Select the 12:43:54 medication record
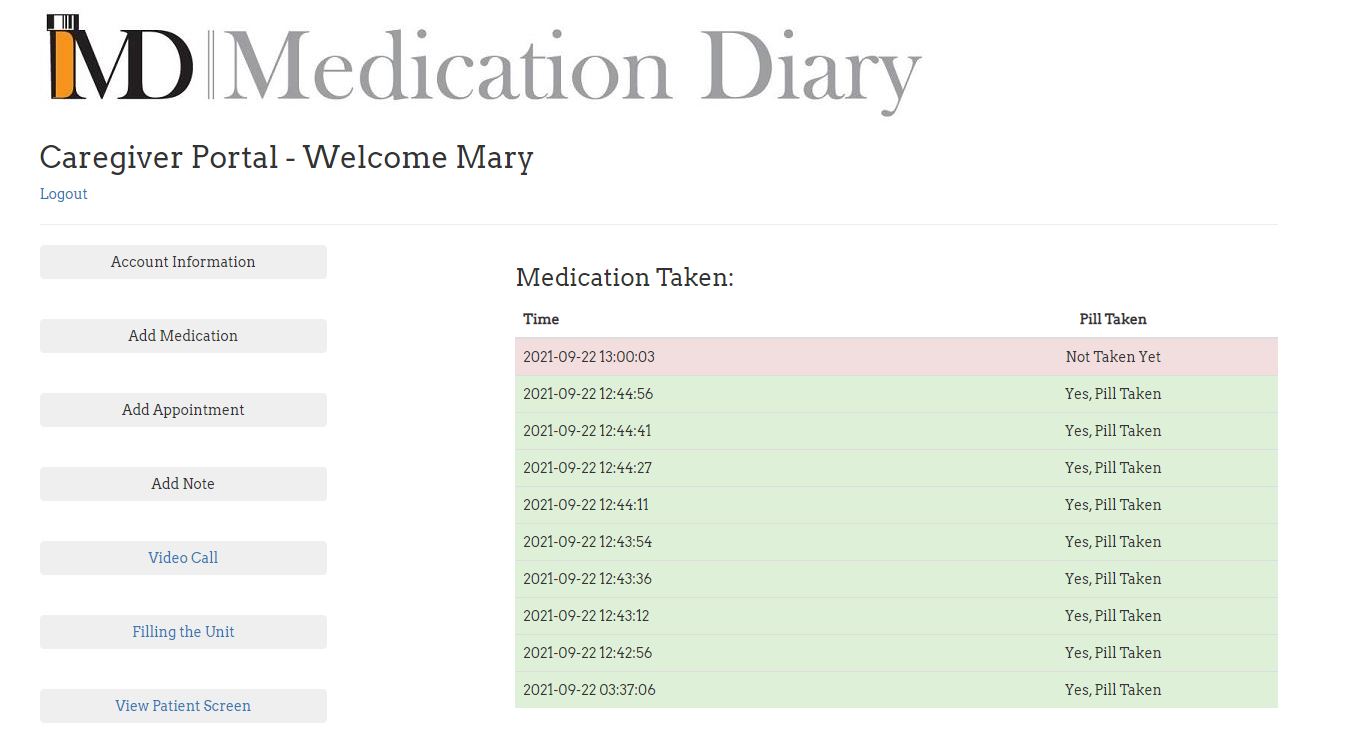Viewport: 1351px width, 744px height. (x=896, y=542)
